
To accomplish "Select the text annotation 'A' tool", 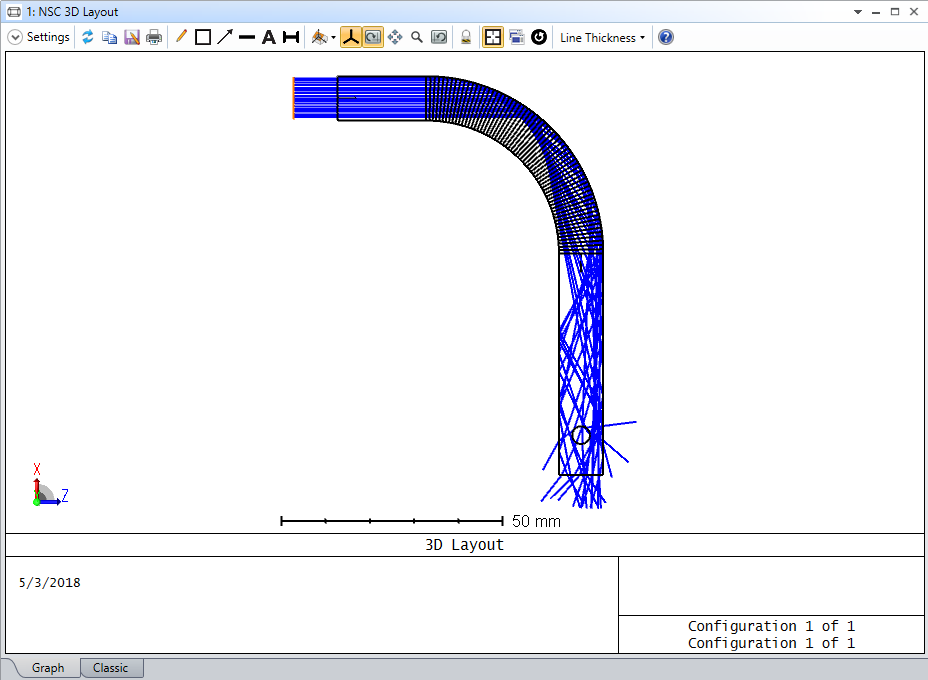I will point(268,37).
